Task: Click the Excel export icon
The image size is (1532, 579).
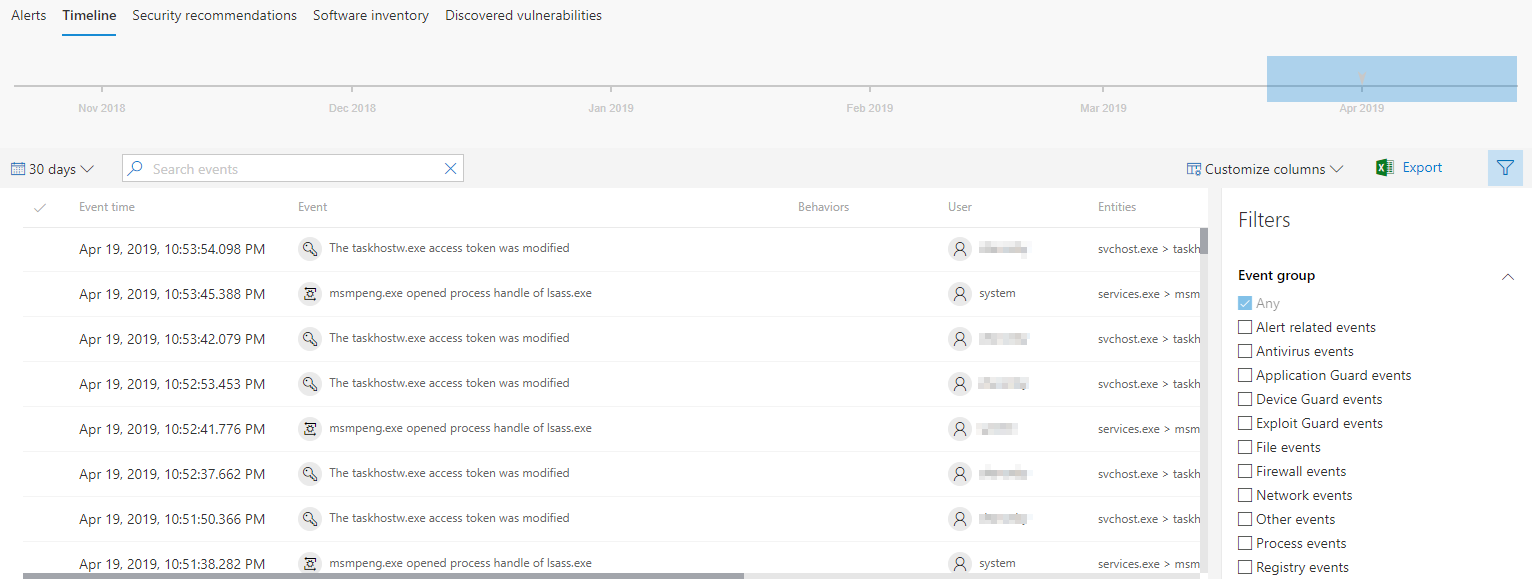Action: pos(1385,168)
